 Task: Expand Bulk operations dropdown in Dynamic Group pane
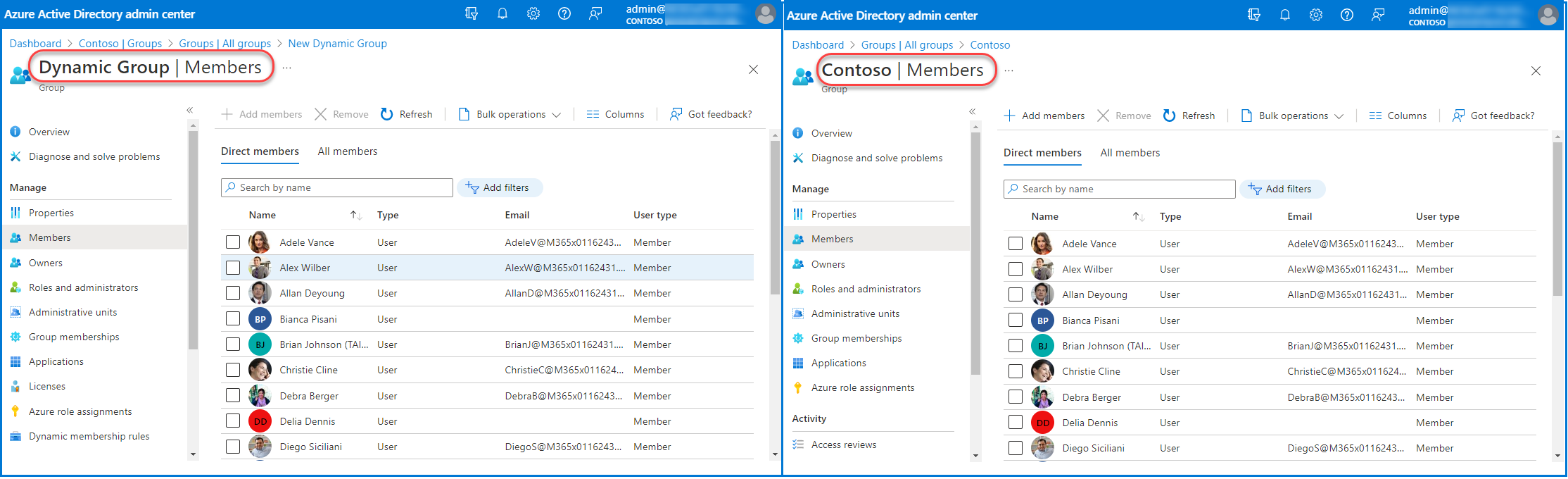(x=510, y=114)
